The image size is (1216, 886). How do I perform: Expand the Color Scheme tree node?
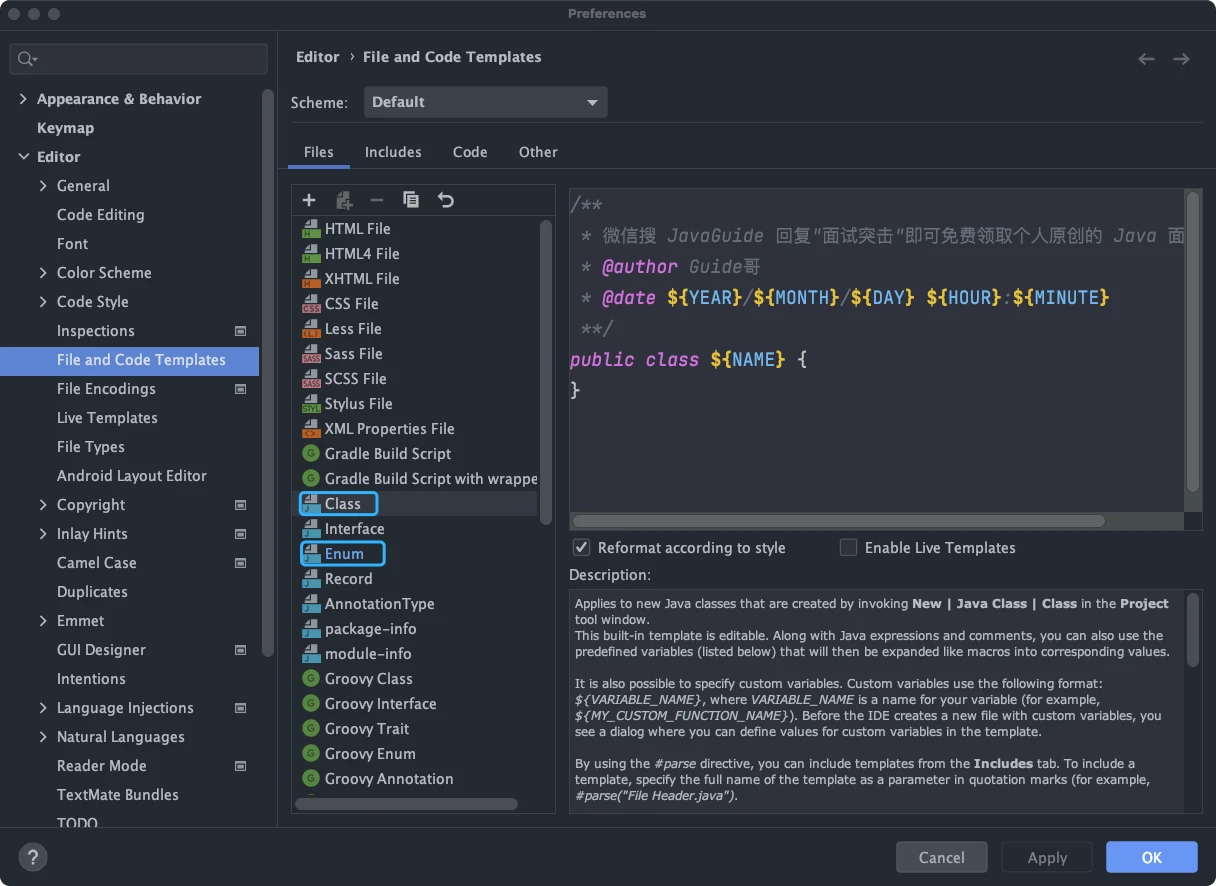(43, 273)
